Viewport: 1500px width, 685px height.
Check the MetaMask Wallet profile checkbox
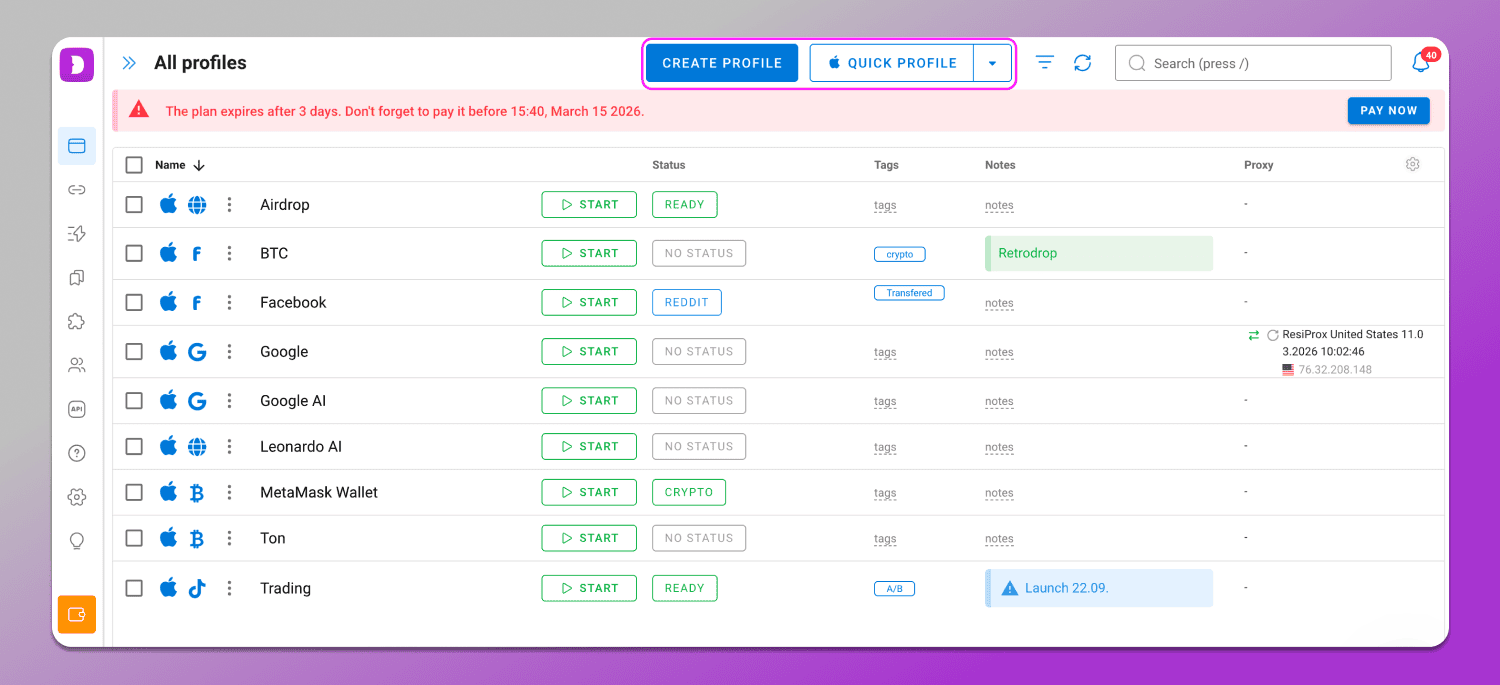[134, 493]
